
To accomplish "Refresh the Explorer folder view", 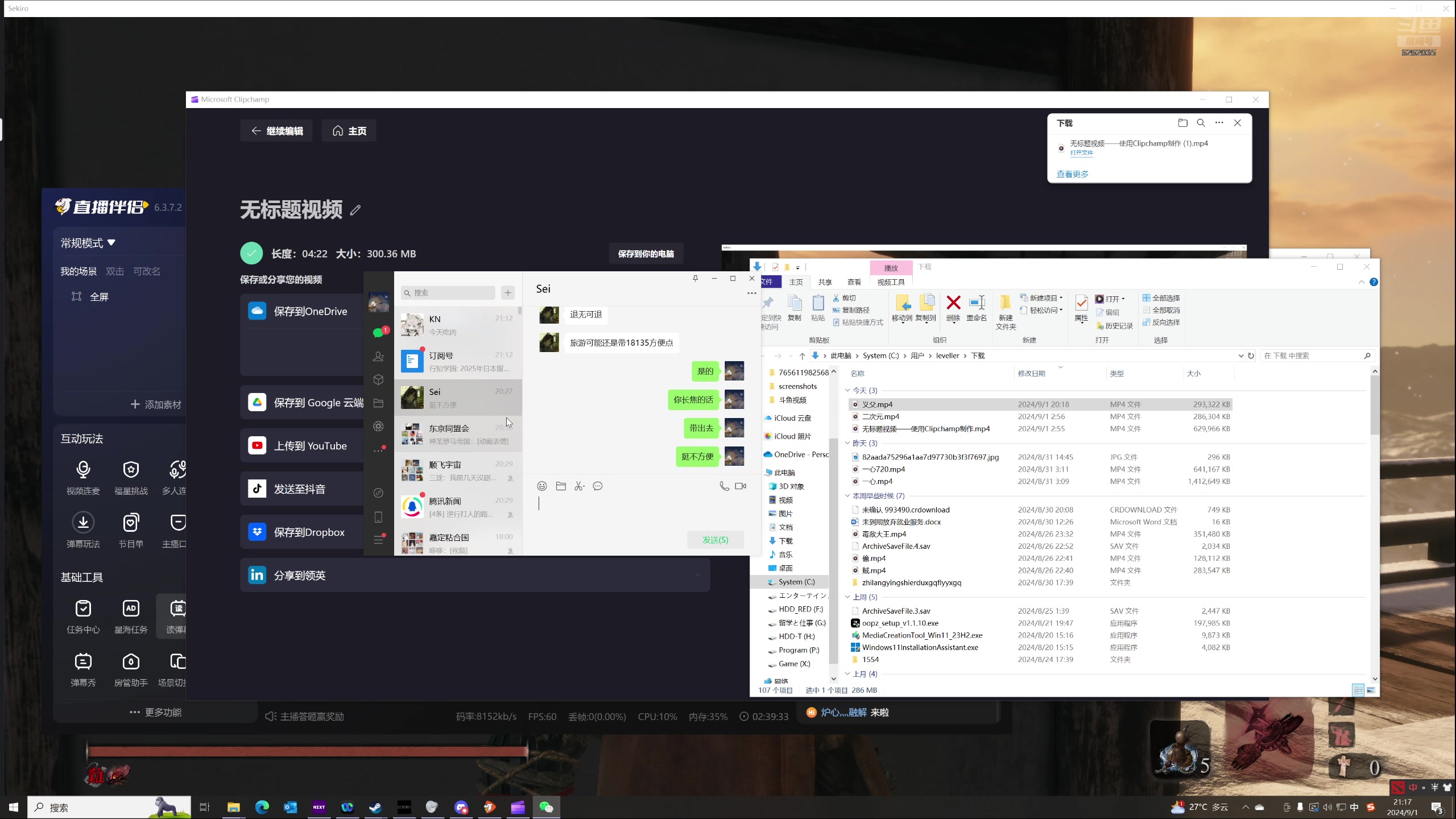I will pos(1251,356).
